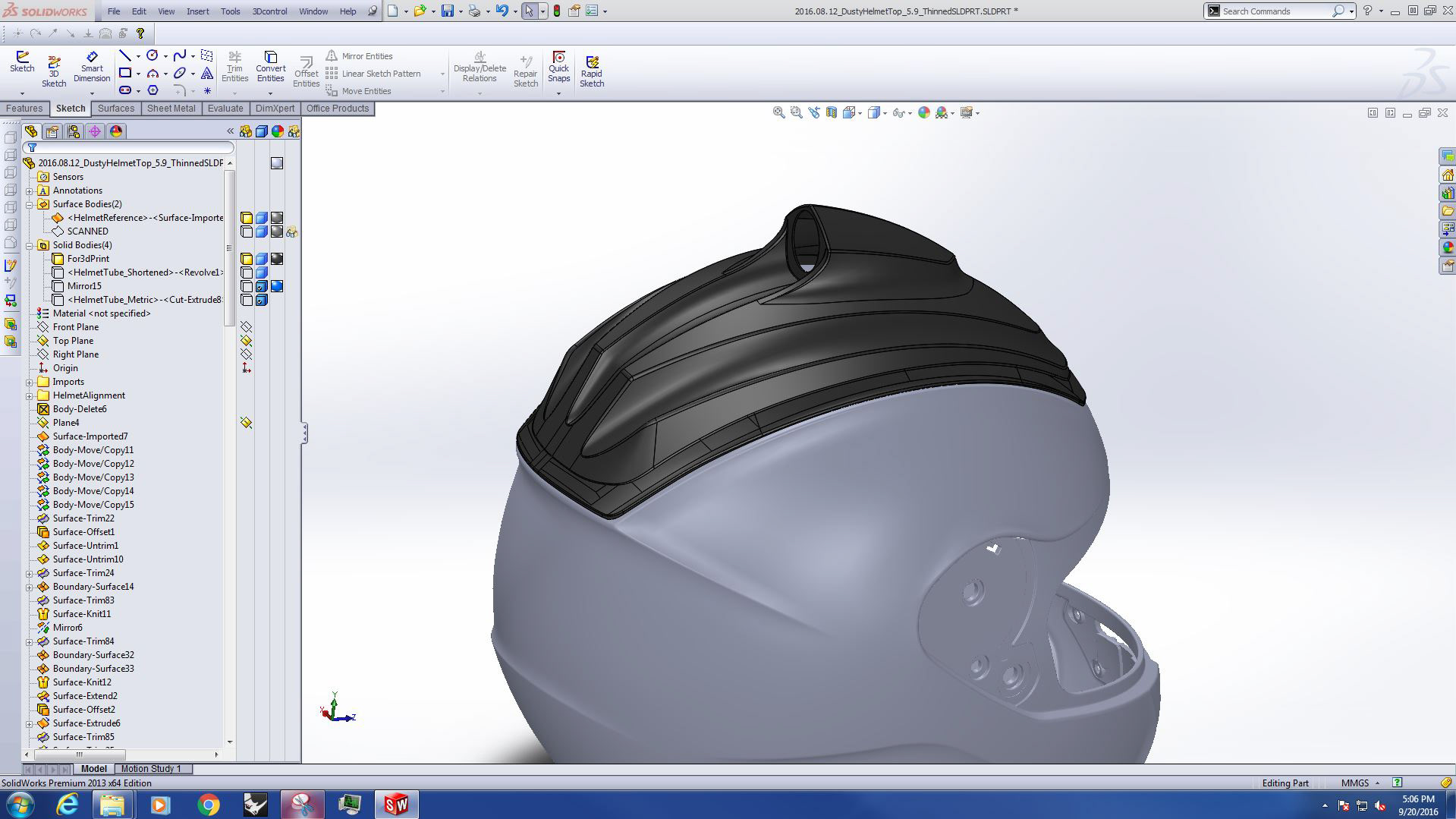This screenshot has height=819, width=1456.
Task: Click Zoom to Area icon
Action: [796, 112]
